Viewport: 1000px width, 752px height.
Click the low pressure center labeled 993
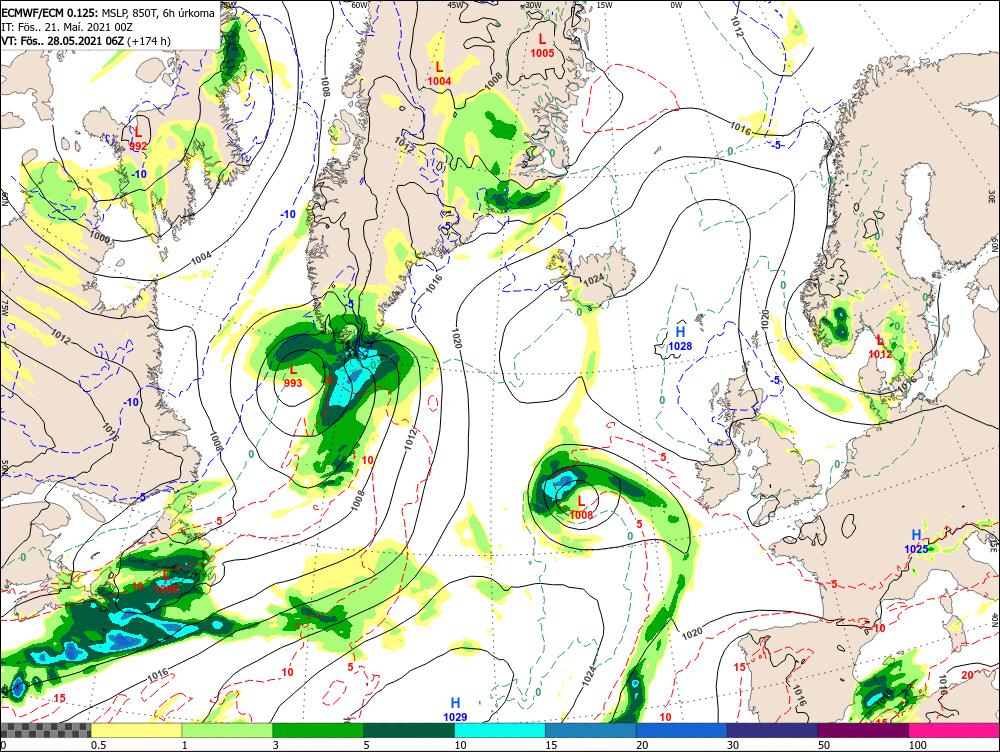pos(293,376)
